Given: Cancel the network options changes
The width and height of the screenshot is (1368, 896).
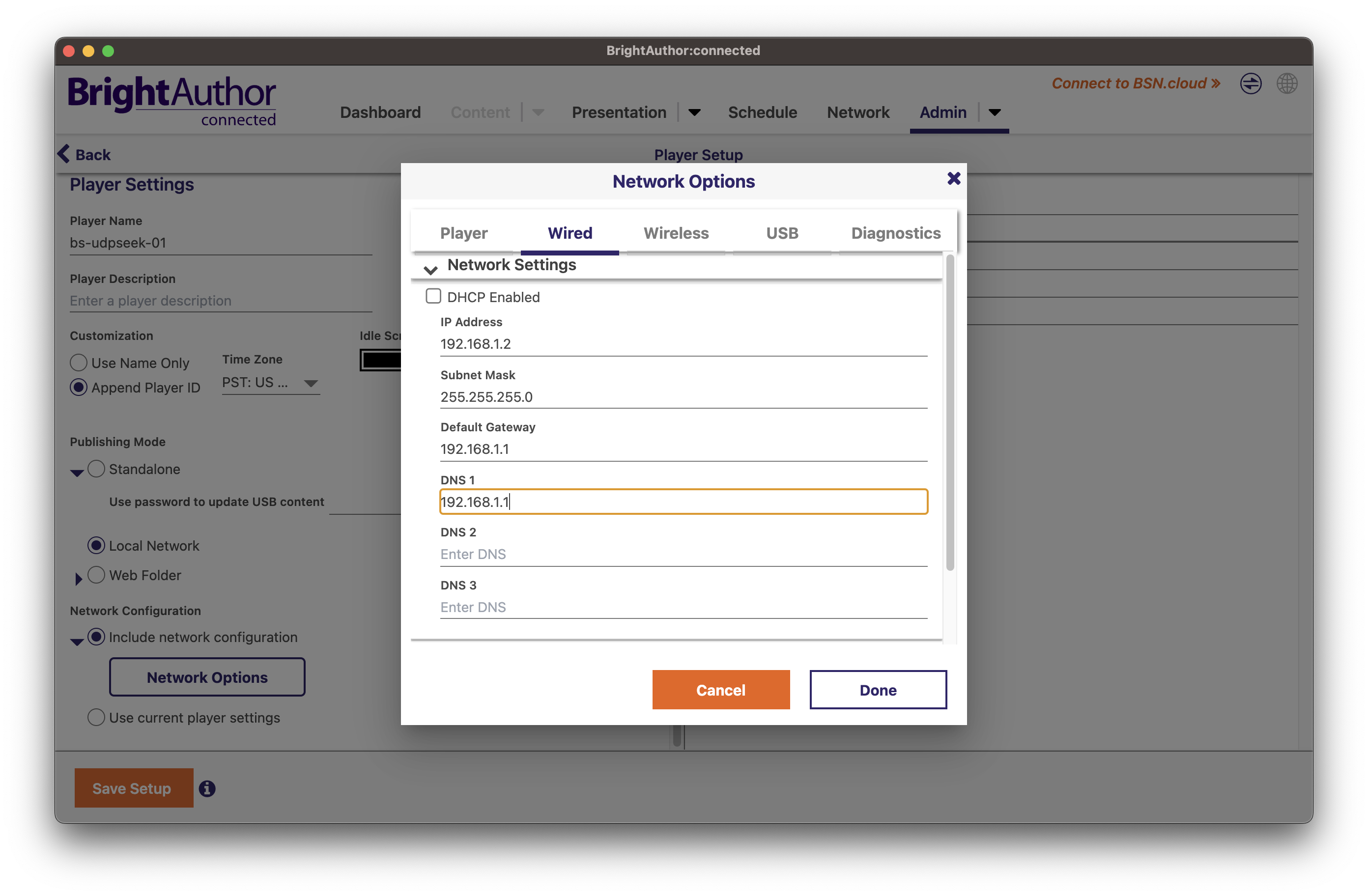Looking at the screenshot, I should [720, 690].
